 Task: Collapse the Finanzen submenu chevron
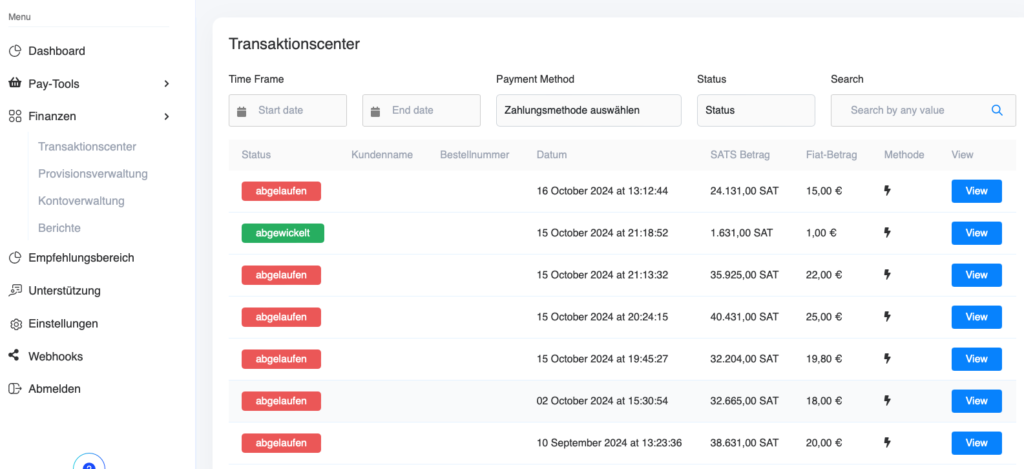(x=167, y=116)
